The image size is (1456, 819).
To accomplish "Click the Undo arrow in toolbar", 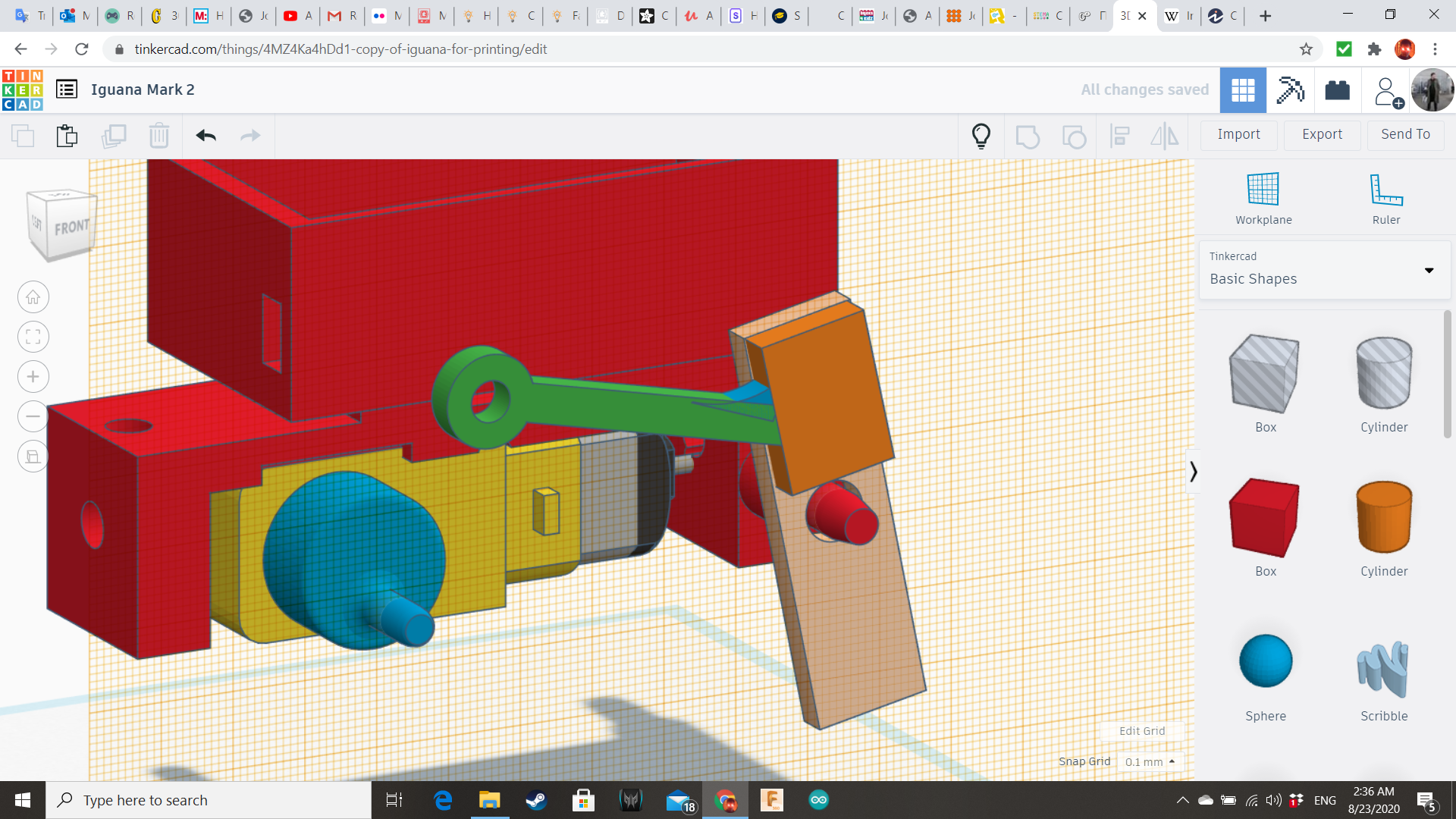I will 206,136.
